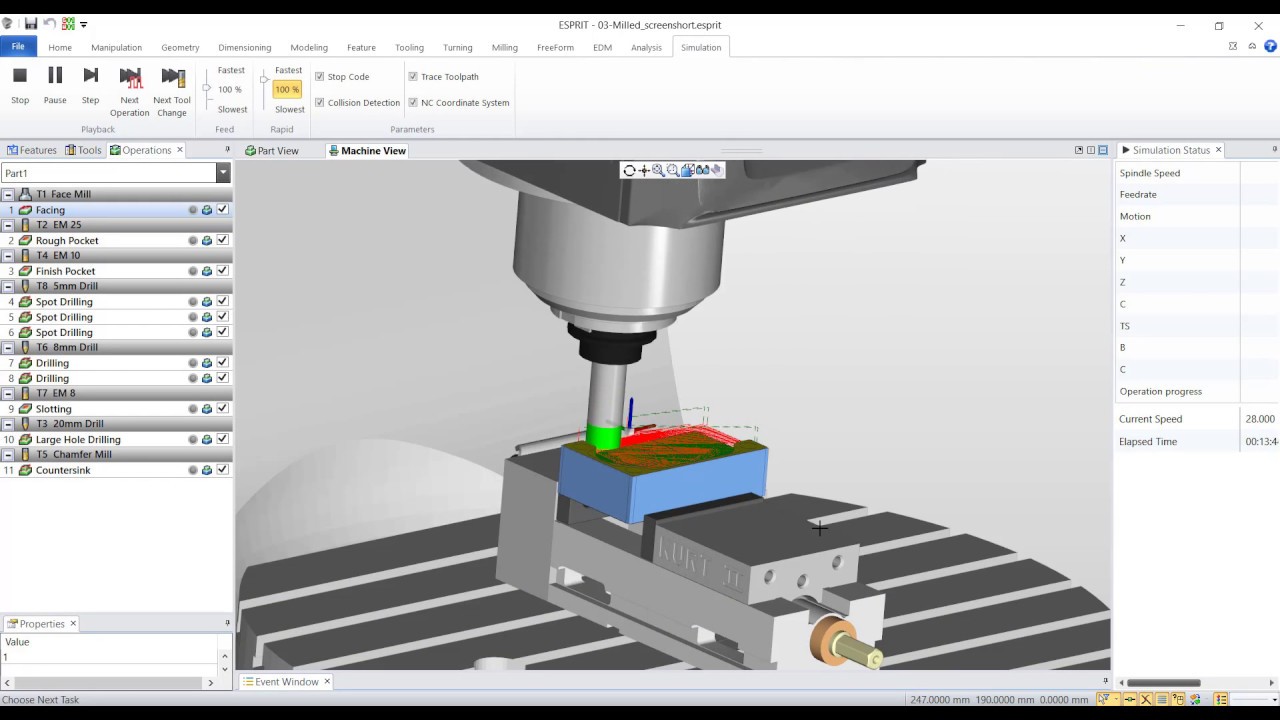Click the binoculars view icon
Viewport: 1280px width, 720px height.
pos(703,171)
